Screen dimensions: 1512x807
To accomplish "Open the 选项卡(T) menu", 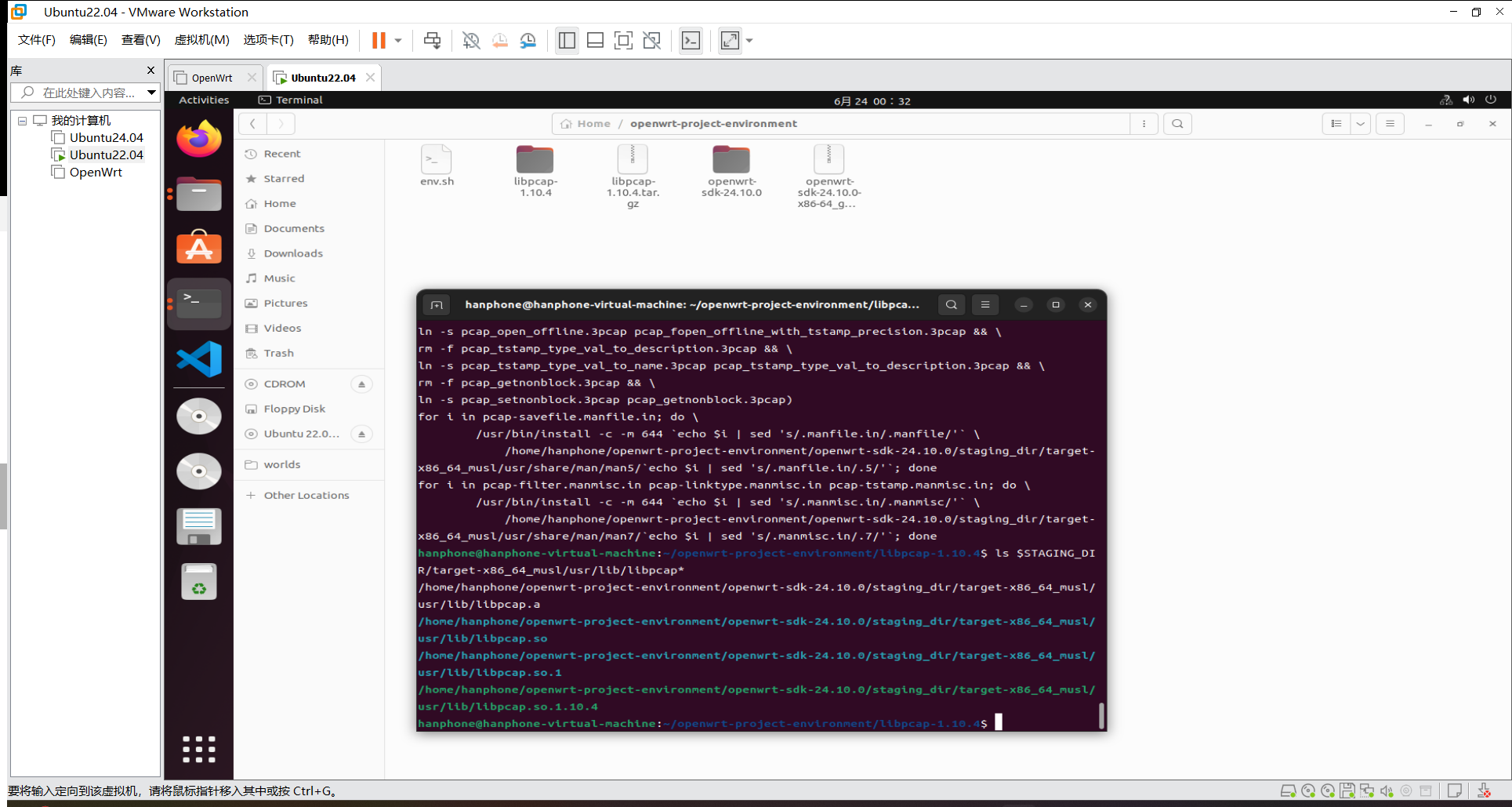I will point(268,40).
